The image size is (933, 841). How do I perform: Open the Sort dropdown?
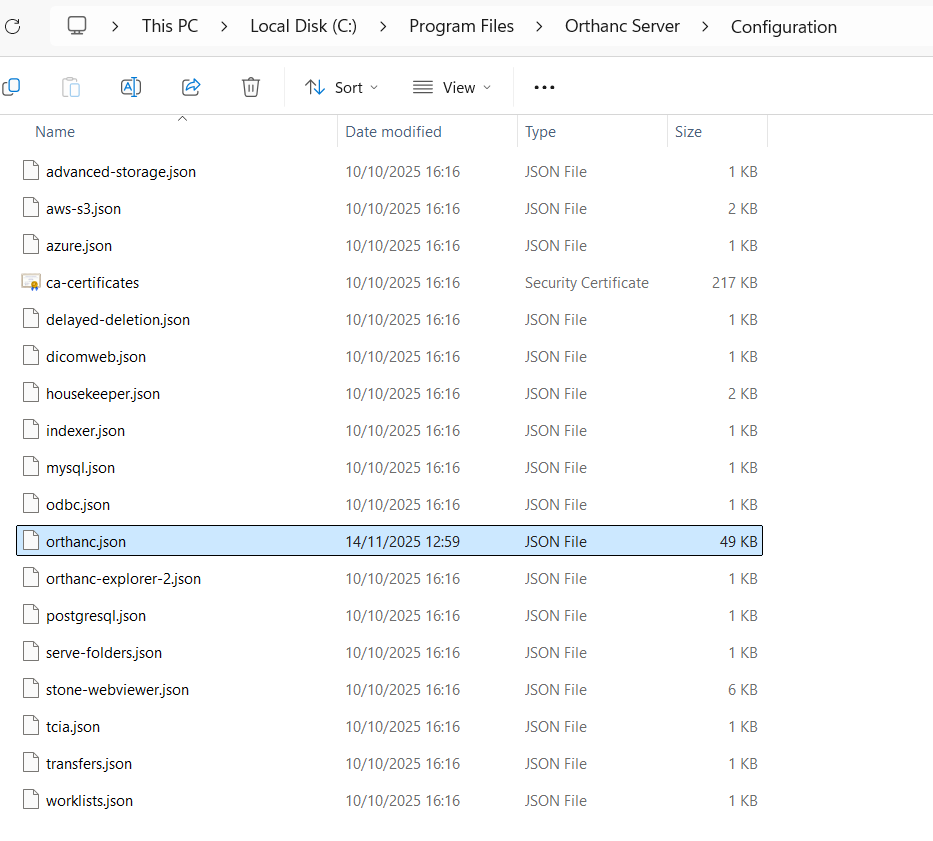(341, 87)
